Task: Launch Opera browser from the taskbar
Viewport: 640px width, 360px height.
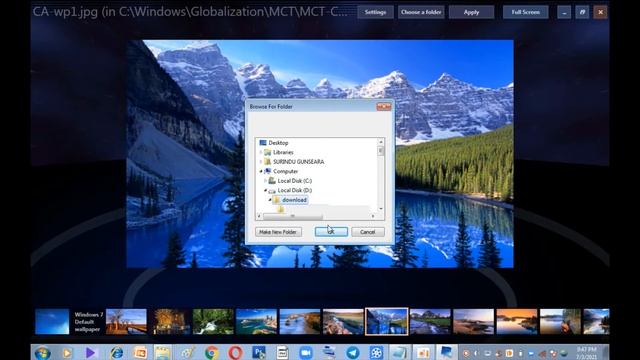Action: (x=235, y=353)
